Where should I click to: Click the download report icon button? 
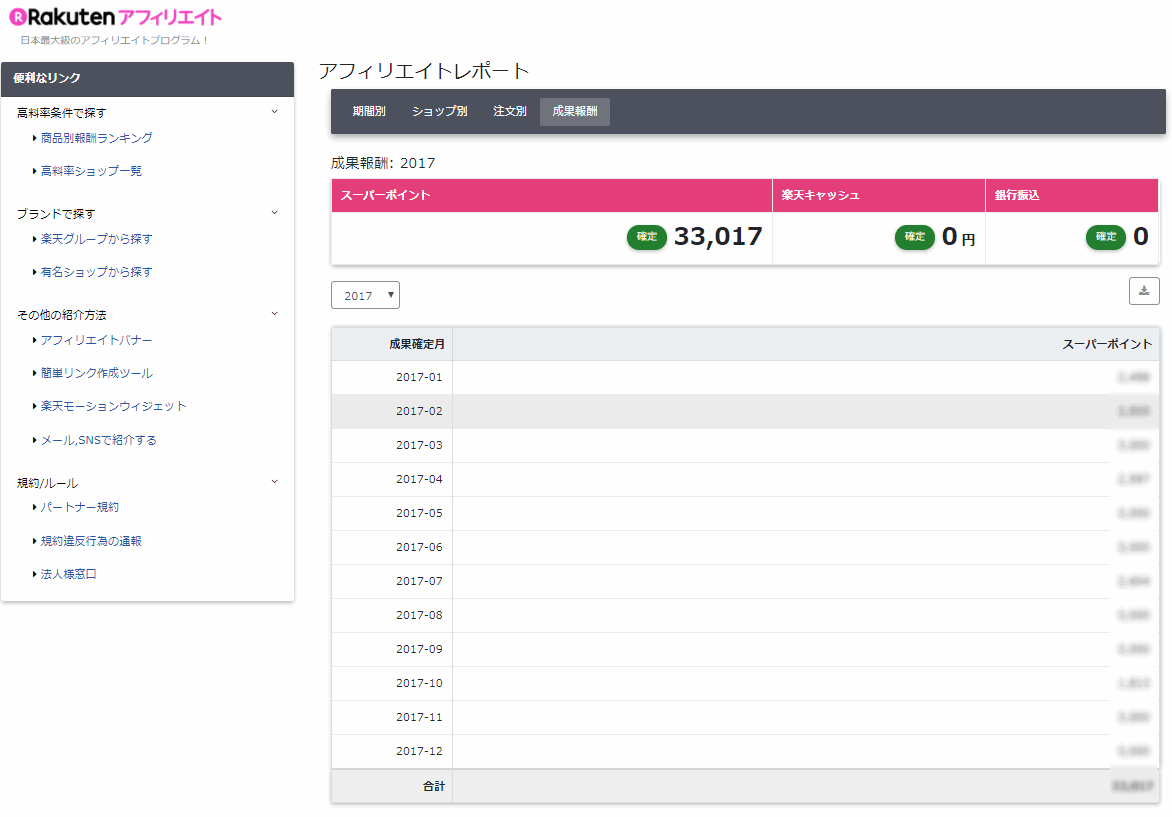point(1144,291)
